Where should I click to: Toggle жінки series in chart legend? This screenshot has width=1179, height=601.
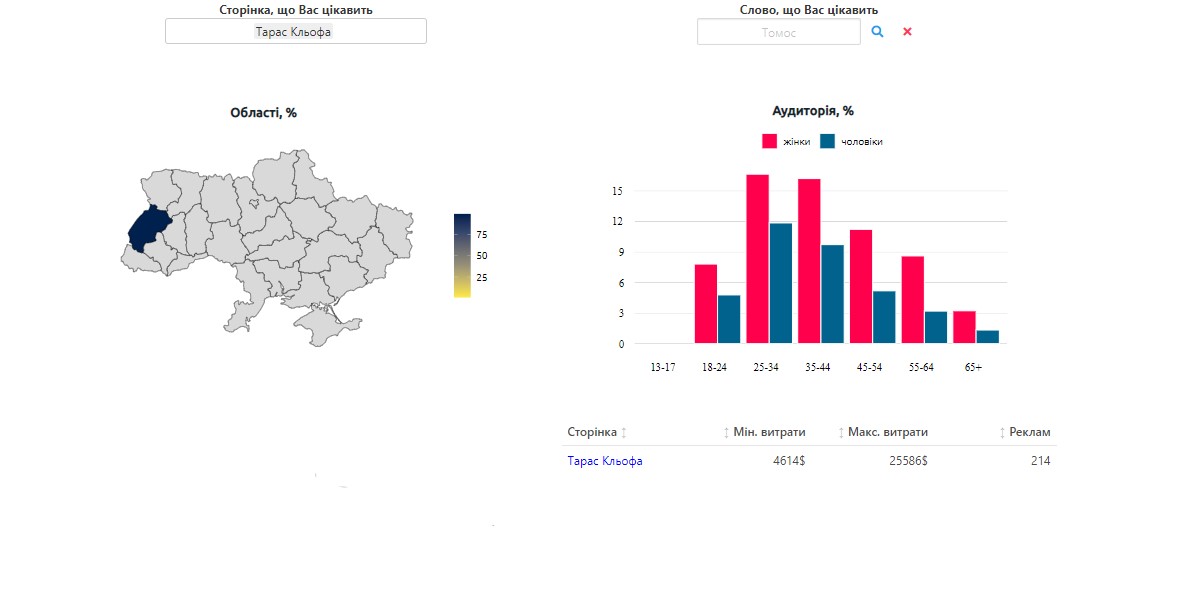tap(787, 142)
